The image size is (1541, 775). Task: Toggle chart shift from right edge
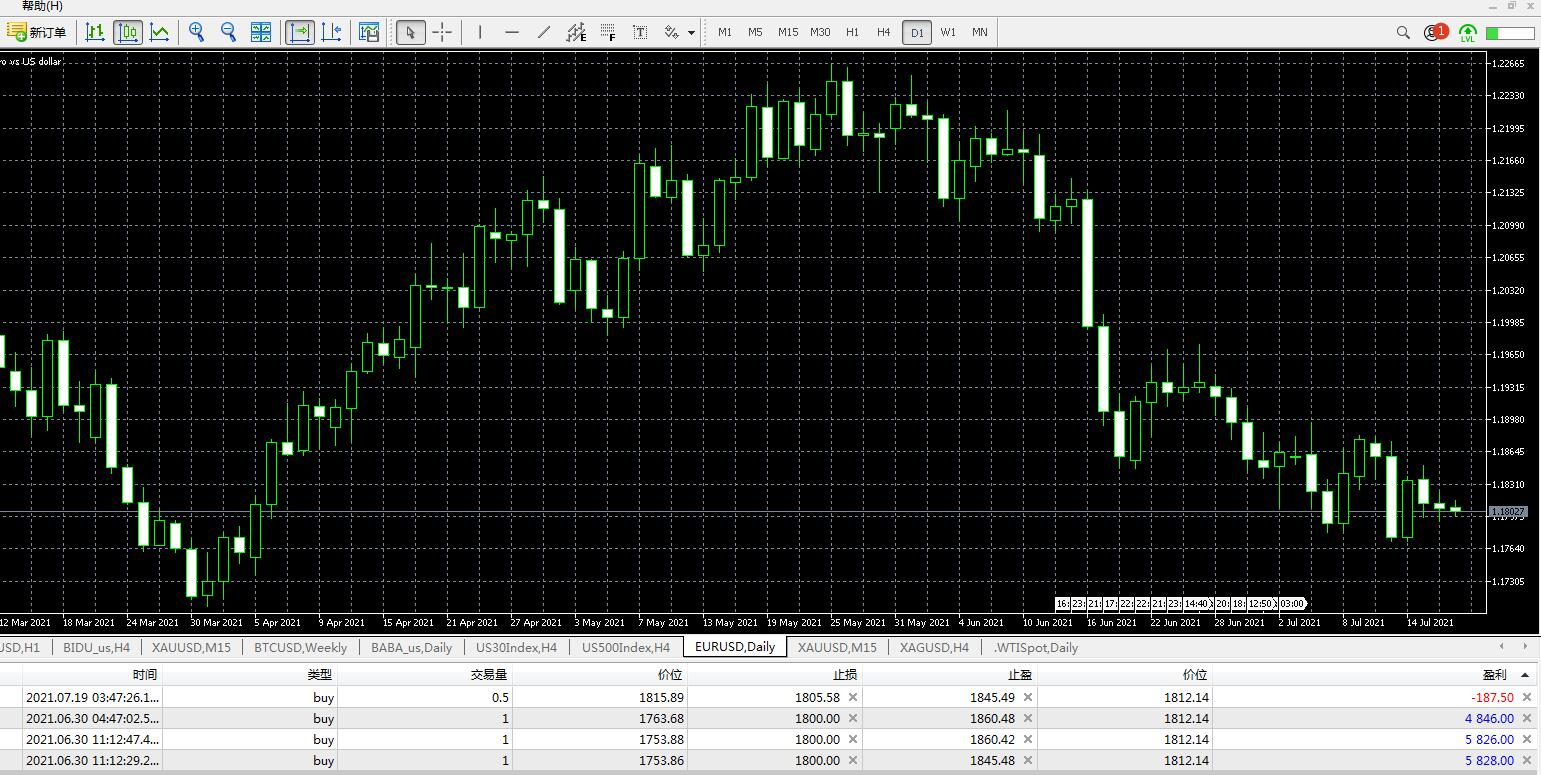tap(331, 32)
